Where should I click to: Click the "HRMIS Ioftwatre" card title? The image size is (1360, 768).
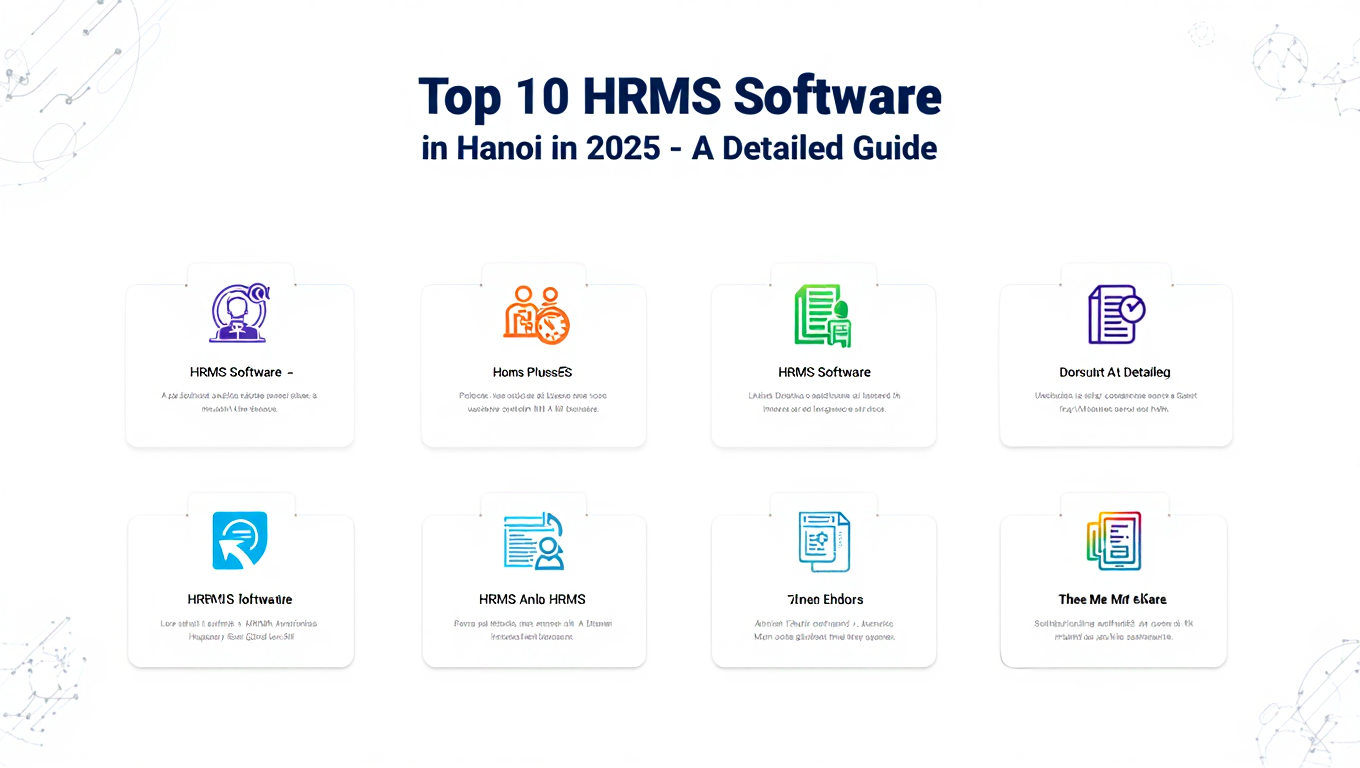tap(240, 599)
